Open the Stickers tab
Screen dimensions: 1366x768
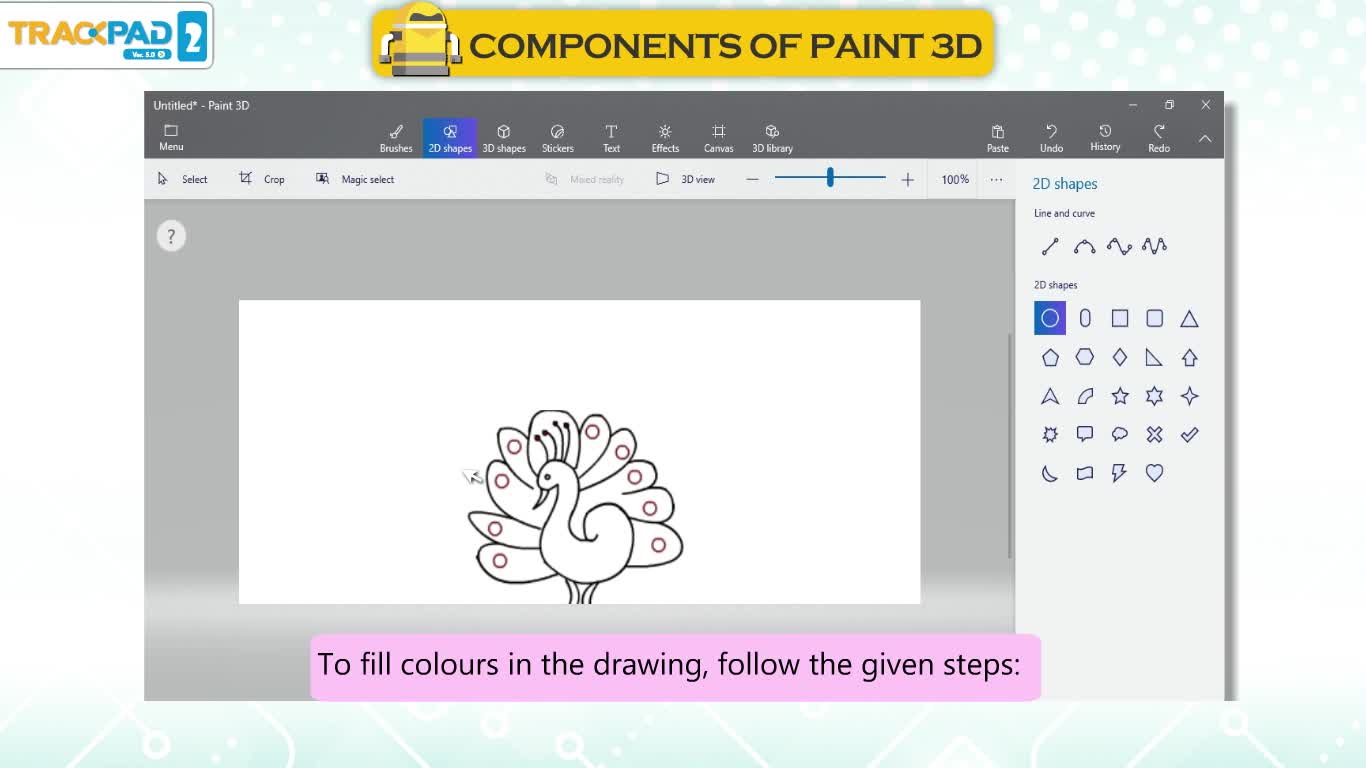click(x=558, y=138)
